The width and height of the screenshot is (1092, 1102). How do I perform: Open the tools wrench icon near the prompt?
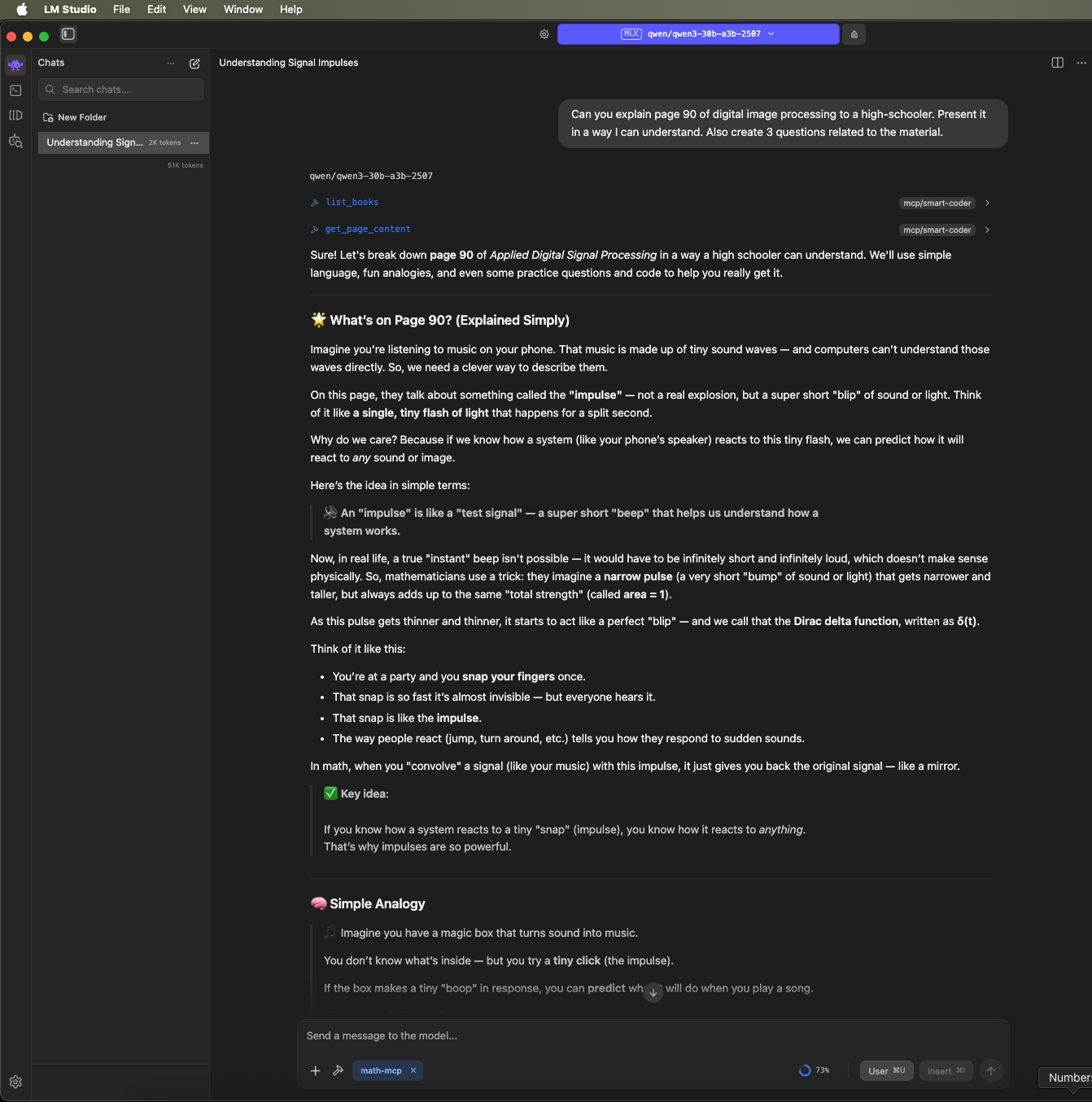pyautogui.click(x=339, y=1070)
